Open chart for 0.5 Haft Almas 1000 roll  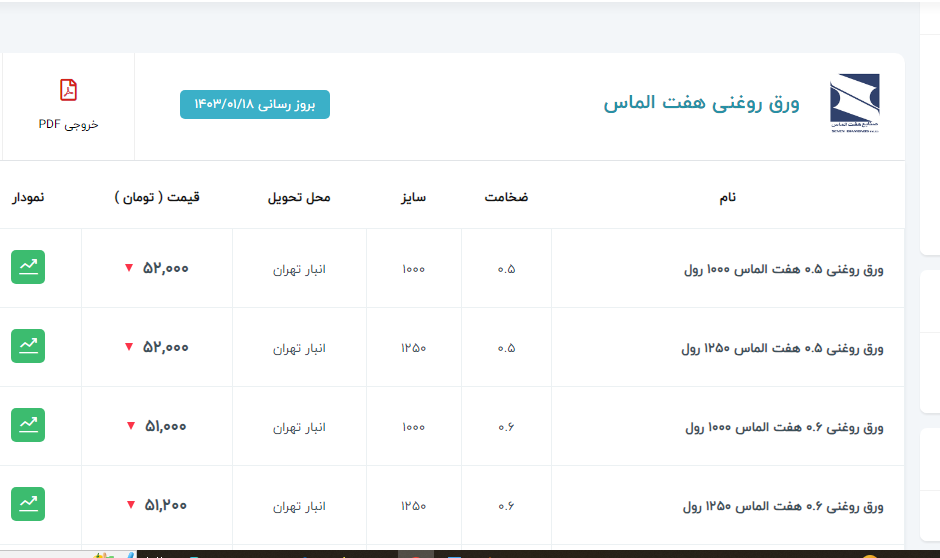[28, 267]
